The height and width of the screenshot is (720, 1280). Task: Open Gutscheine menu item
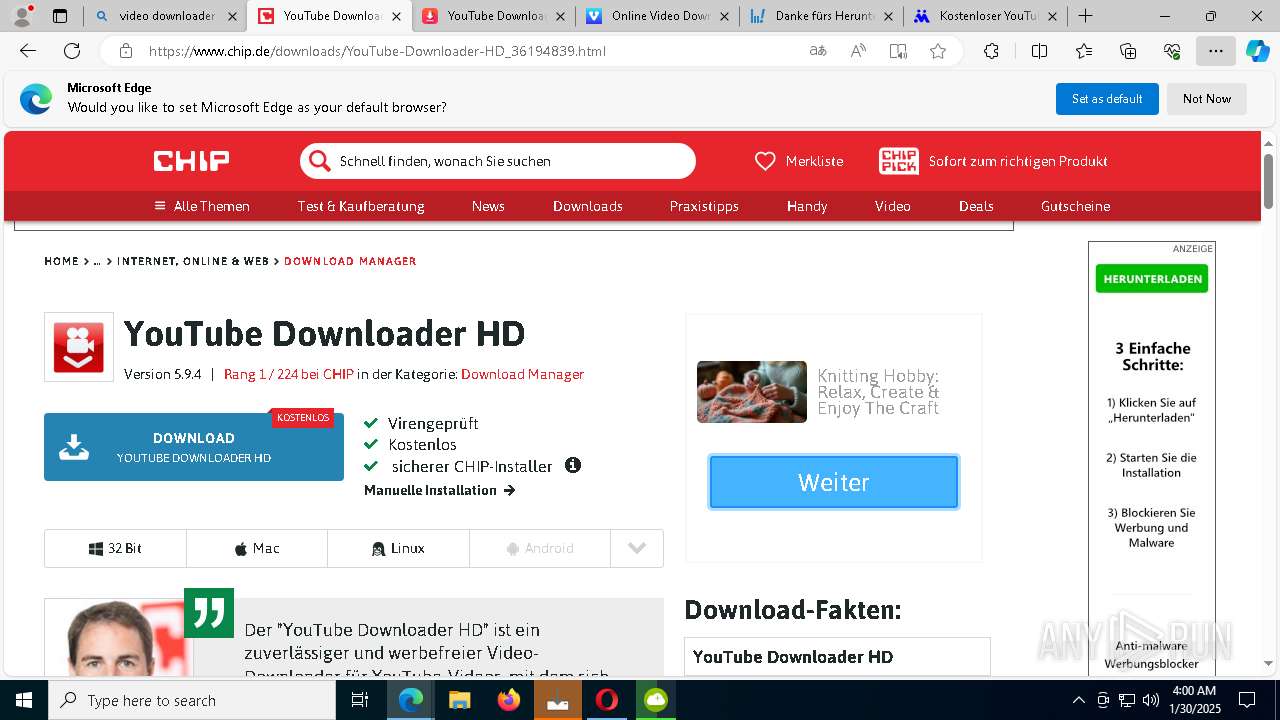(1076, 206)
